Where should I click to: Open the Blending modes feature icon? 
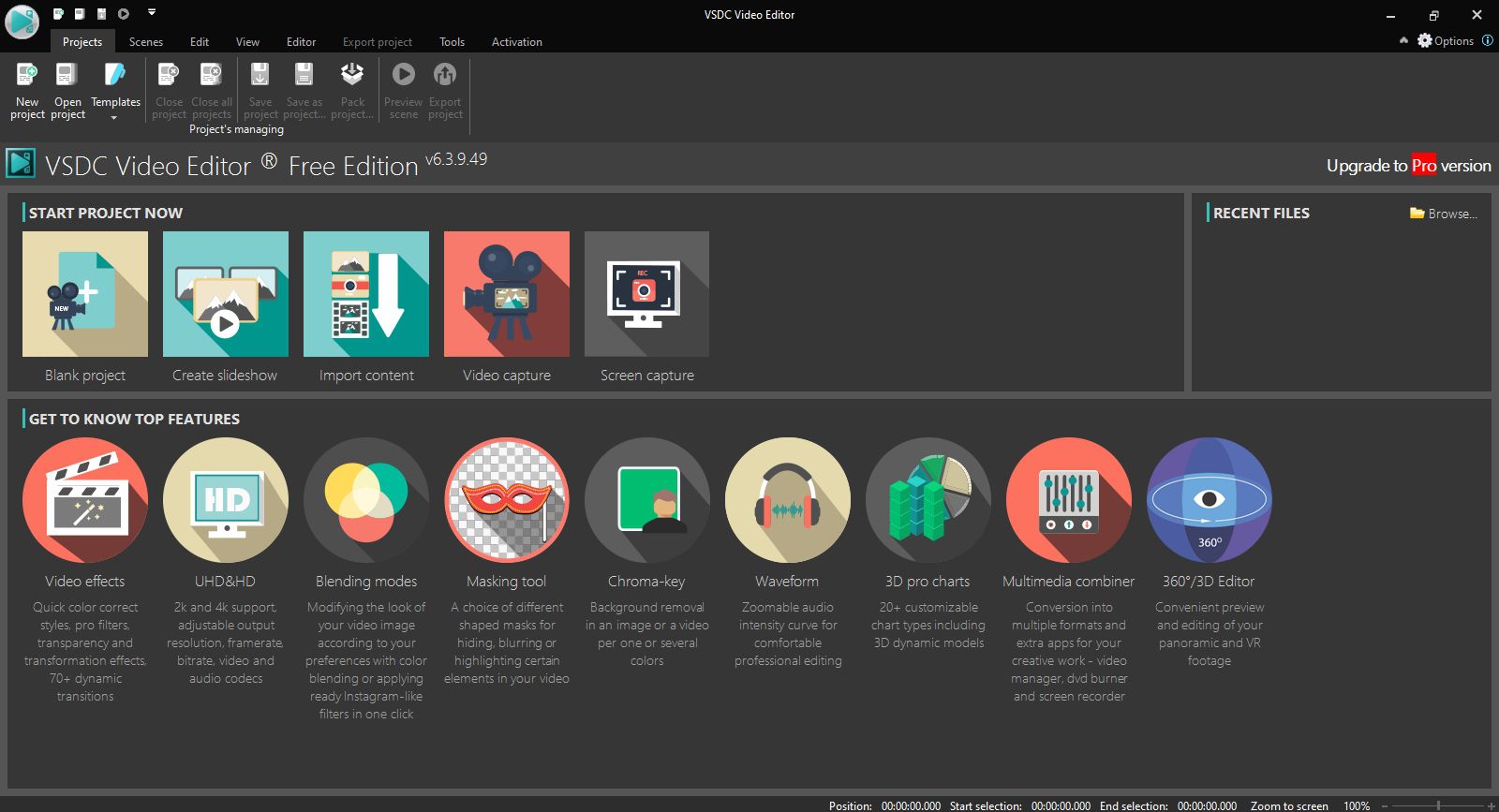(x=366, y=500)
